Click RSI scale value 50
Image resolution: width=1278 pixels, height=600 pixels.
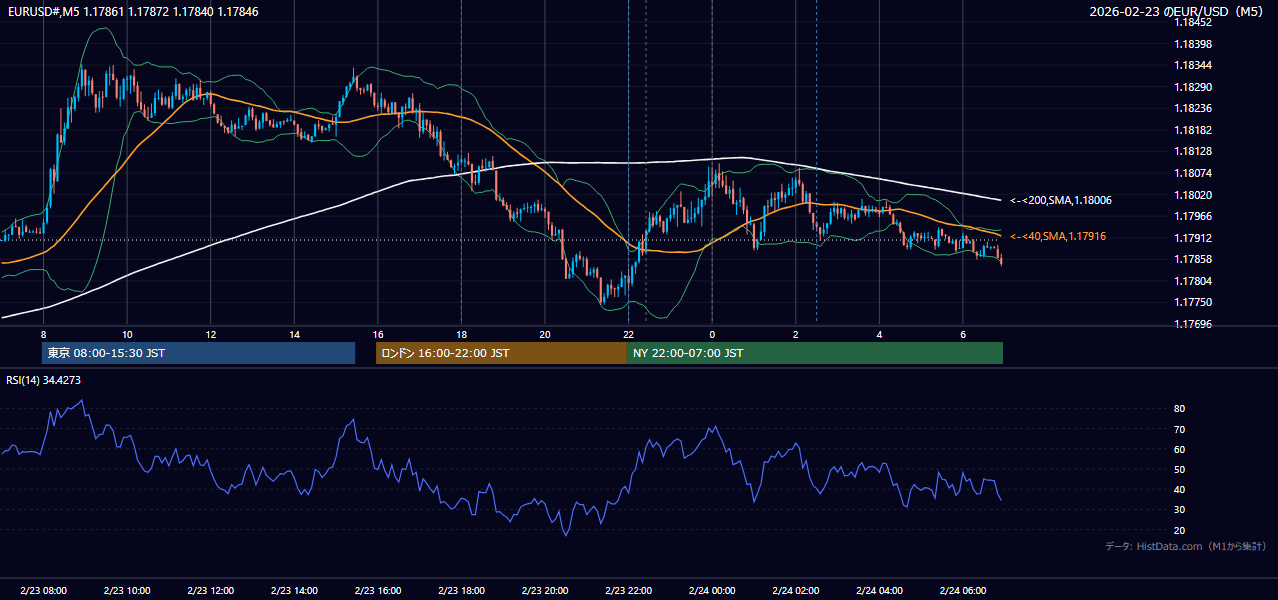click(x=1180, y=469)
